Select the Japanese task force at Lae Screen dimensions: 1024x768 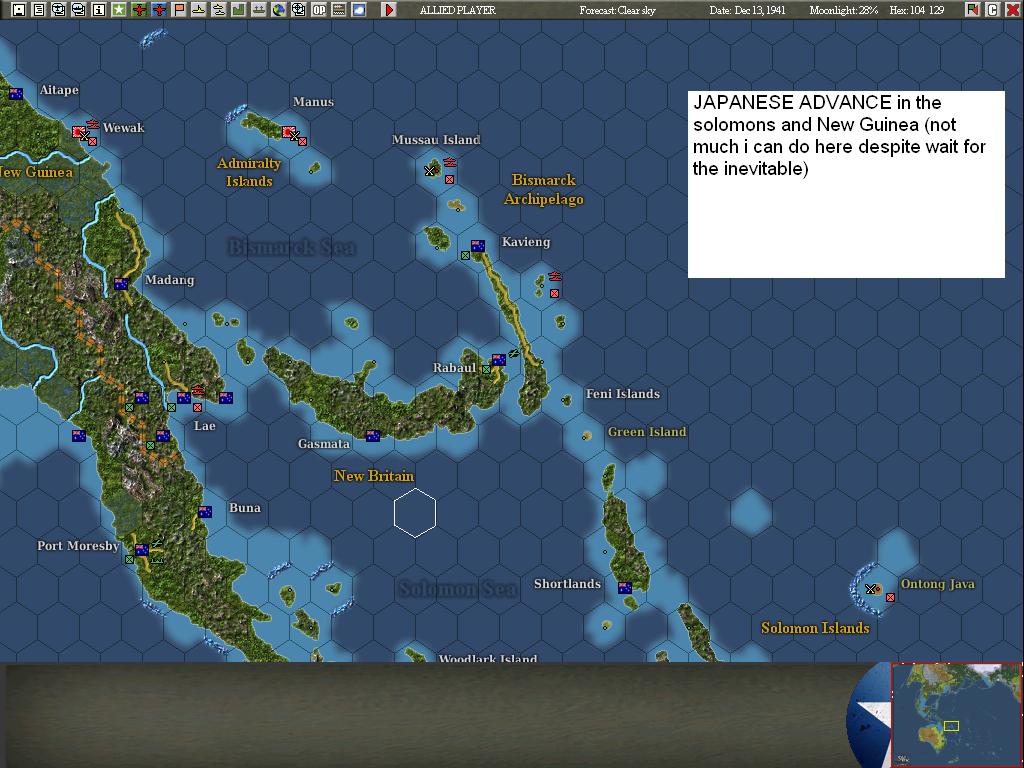pos(198,391)
